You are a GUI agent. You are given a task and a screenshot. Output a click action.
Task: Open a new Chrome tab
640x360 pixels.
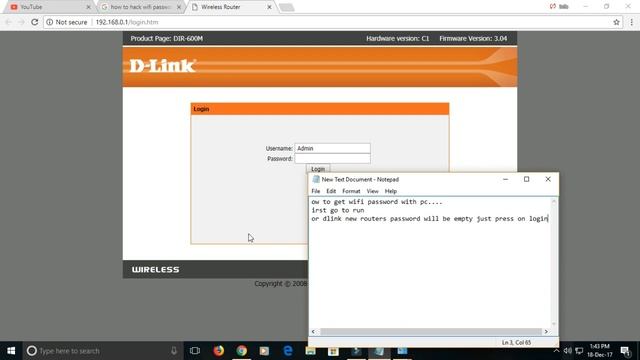click(287, 7)
